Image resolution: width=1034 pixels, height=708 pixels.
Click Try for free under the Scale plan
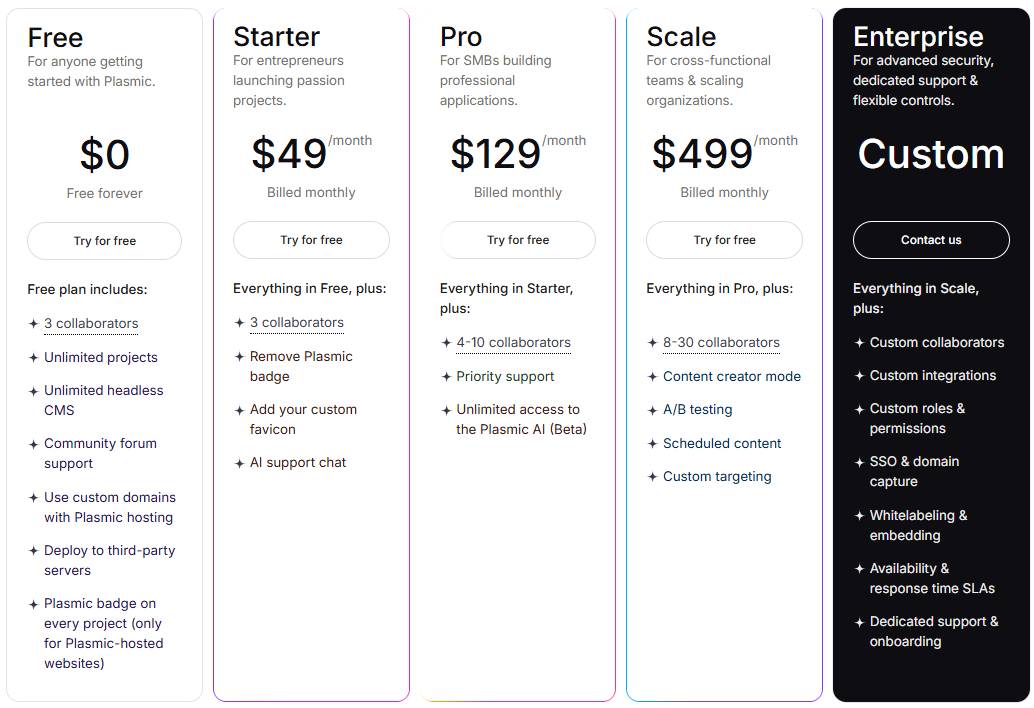coord(724,240)
